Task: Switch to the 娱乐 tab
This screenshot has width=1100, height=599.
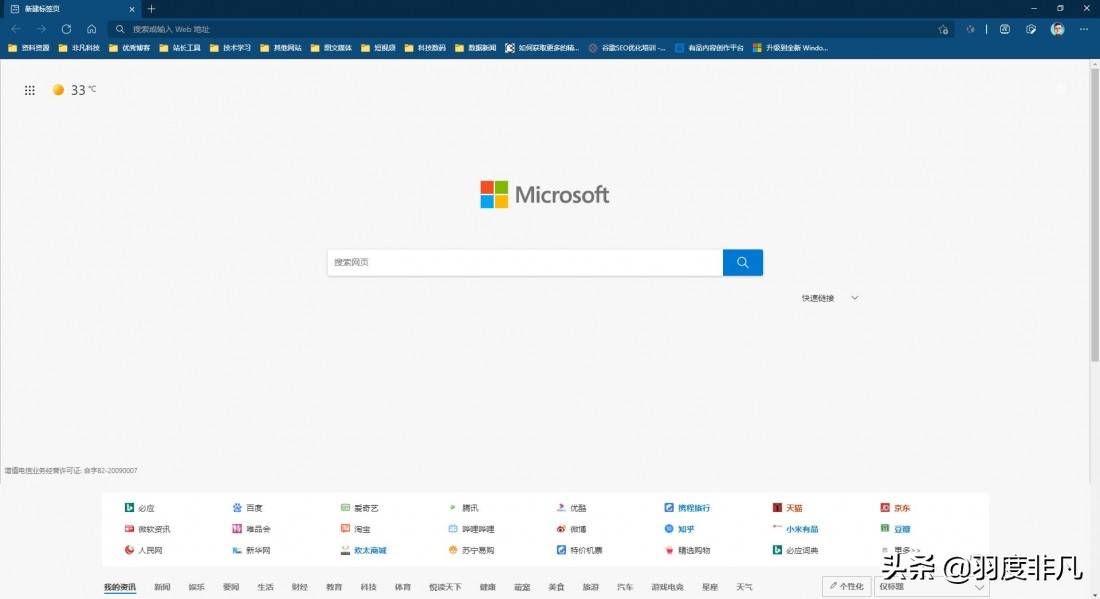Action: pos(196,587)
